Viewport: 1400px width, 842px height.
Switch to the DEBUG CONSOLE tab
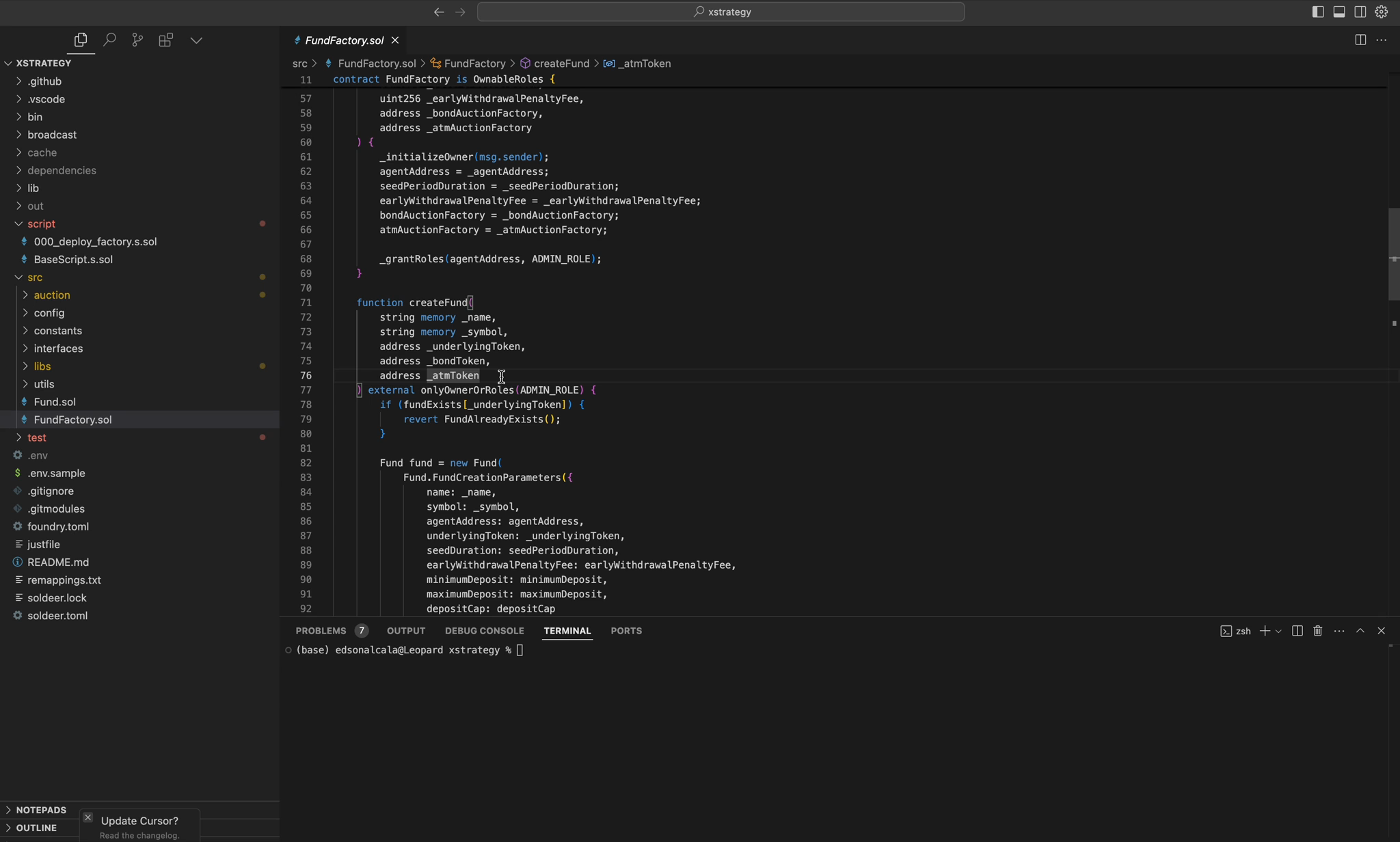pyautogui.click(x=484, y=631)
